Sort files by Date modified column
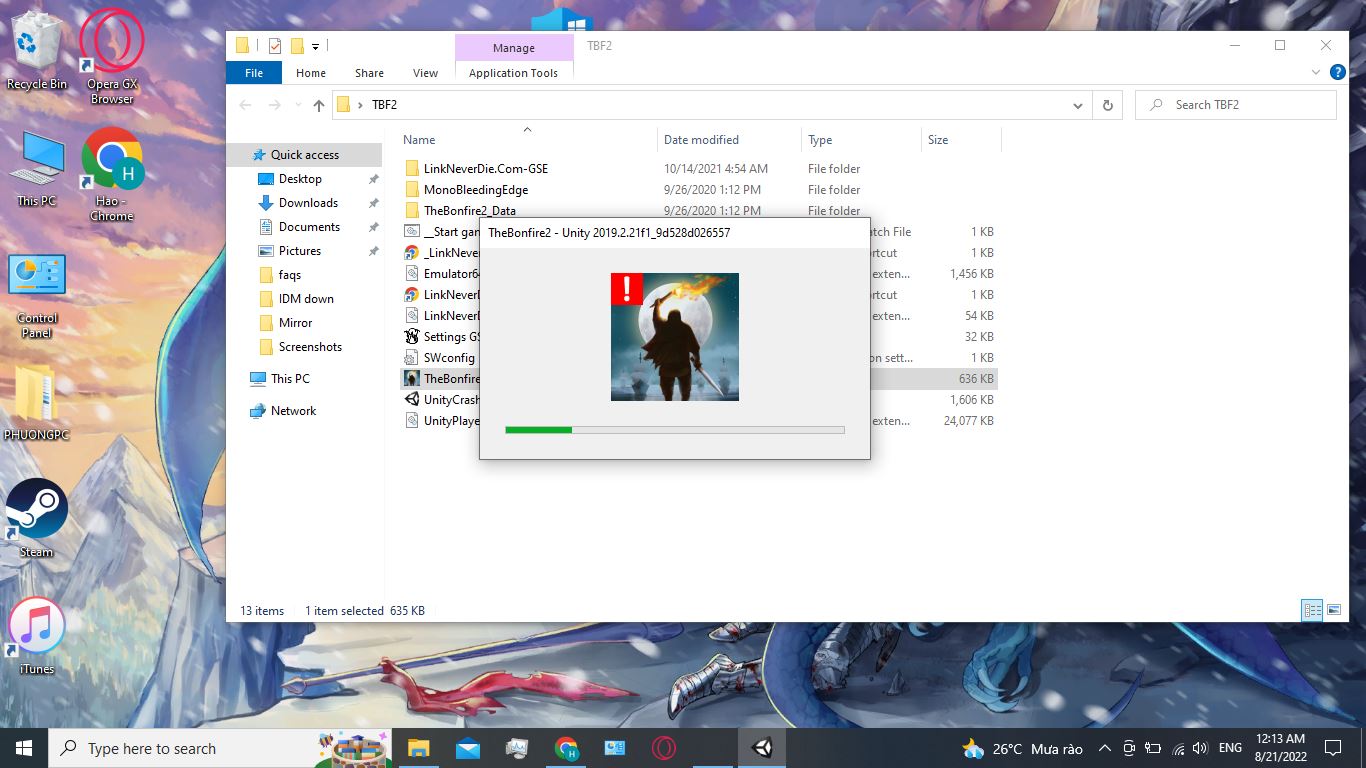 701,140
